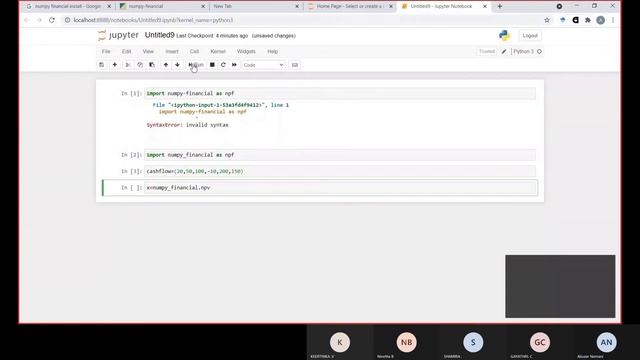Select participant S avatar
This screenshot has width=640, height=360.
click(x=473, y=342)
